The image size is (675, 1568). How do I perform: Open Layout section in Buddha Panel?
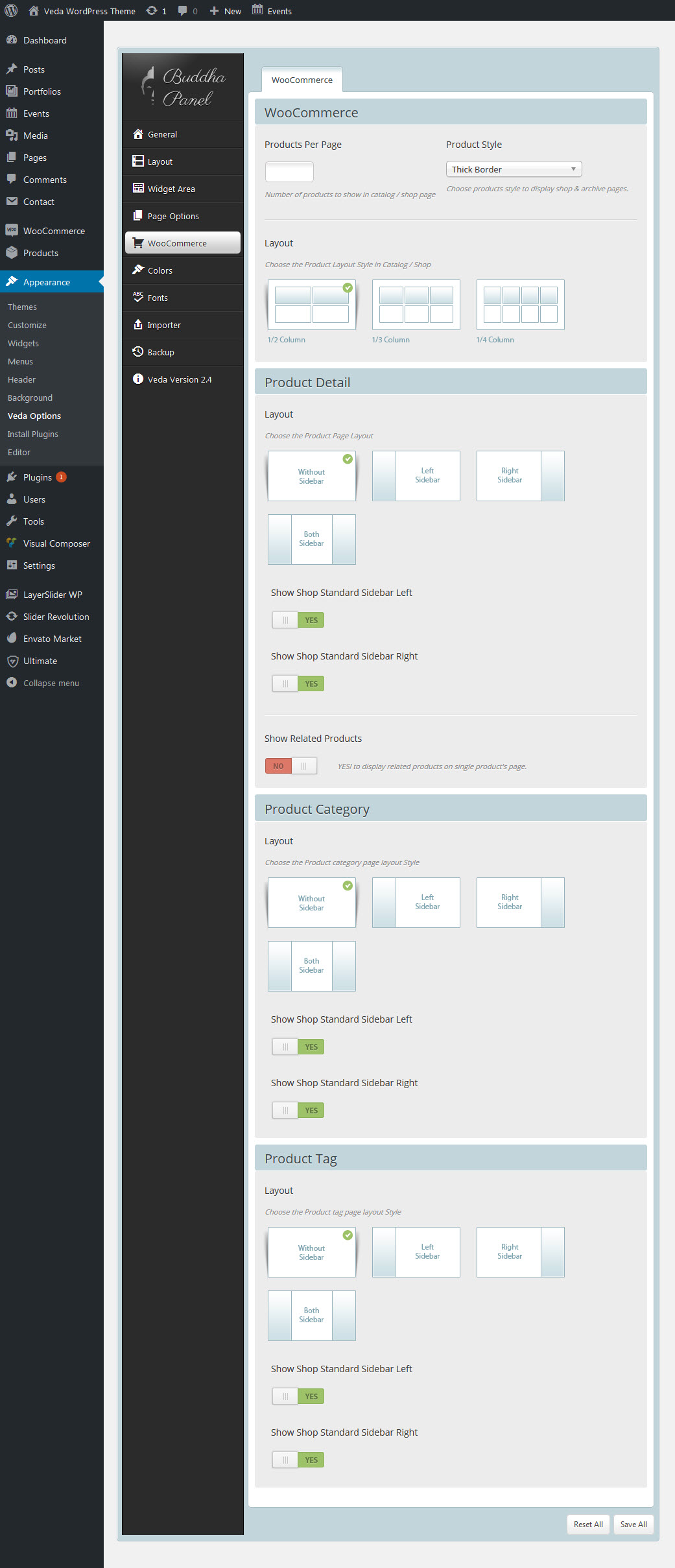pyautogui.click(x=183, y=161)
